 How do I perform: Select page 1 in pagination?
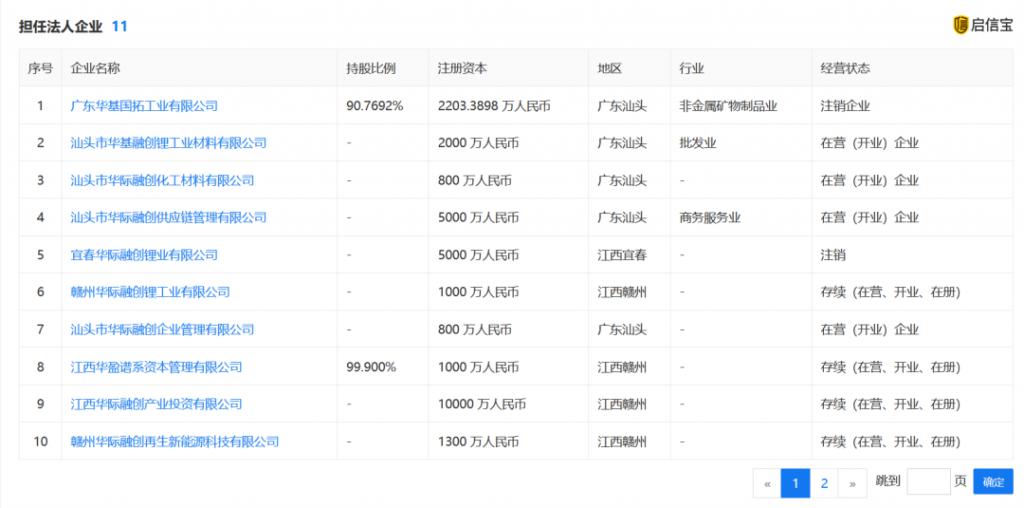coord(795,483)
